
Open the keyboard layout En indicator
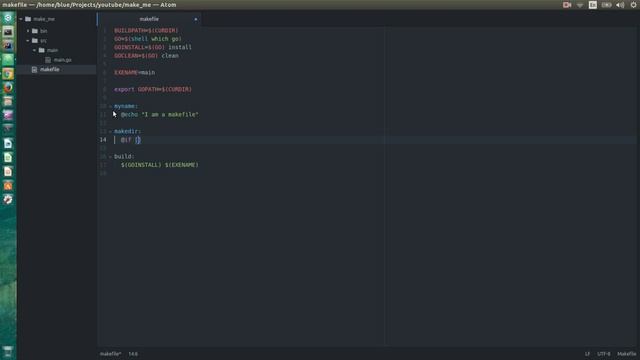coord(593,5)
